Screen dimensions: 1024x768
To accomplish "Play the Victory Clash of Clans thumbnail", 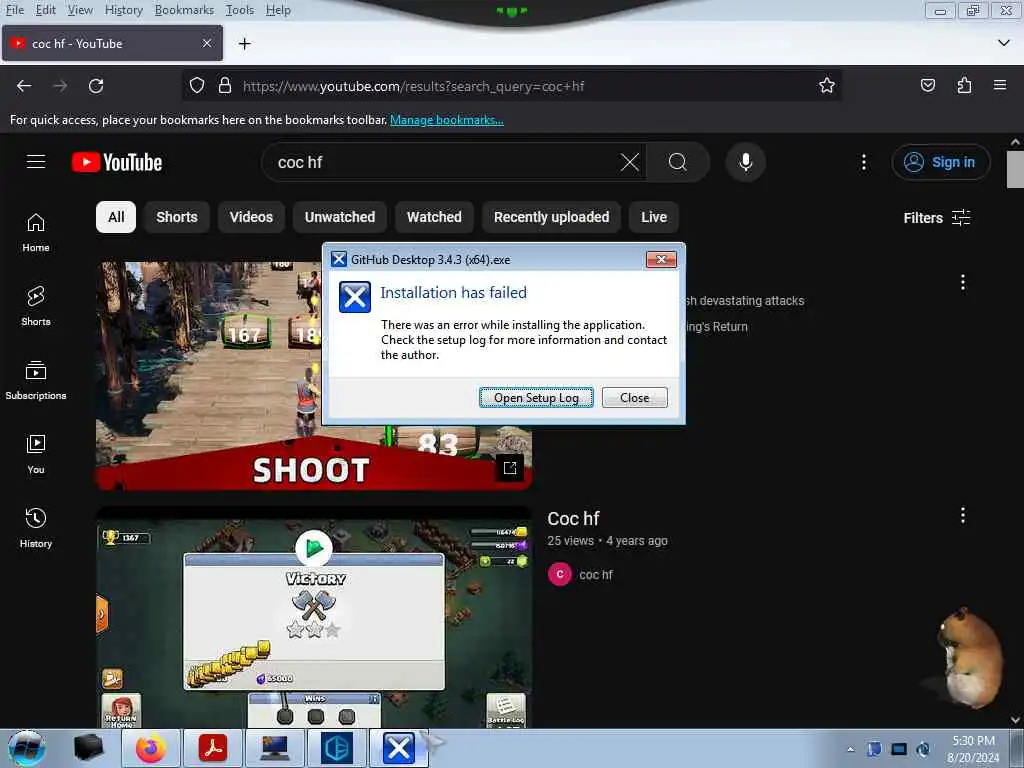I will point(313,617).
